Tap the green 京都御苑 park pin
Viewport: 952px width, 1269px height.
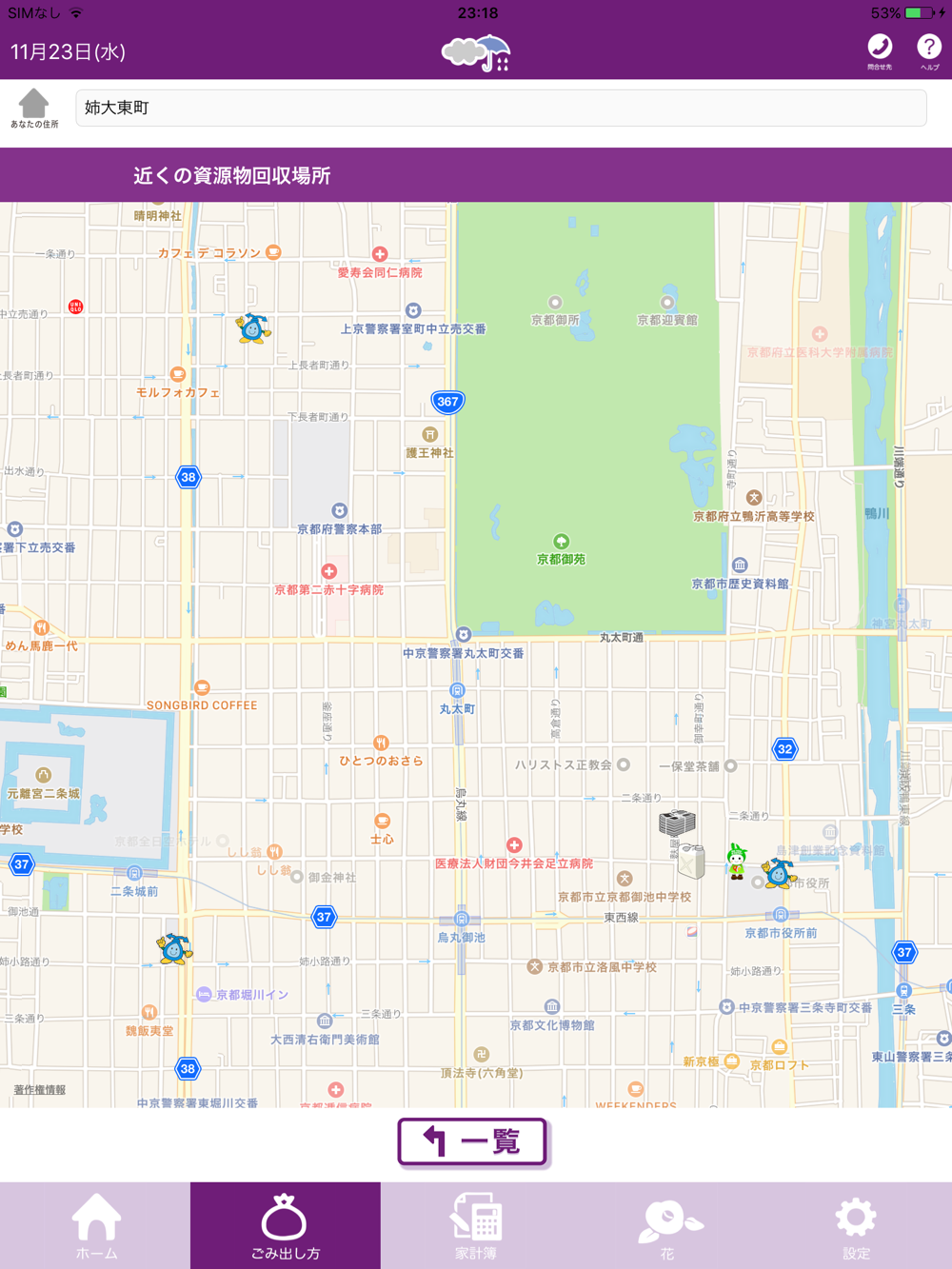click(x=562, y=542)
